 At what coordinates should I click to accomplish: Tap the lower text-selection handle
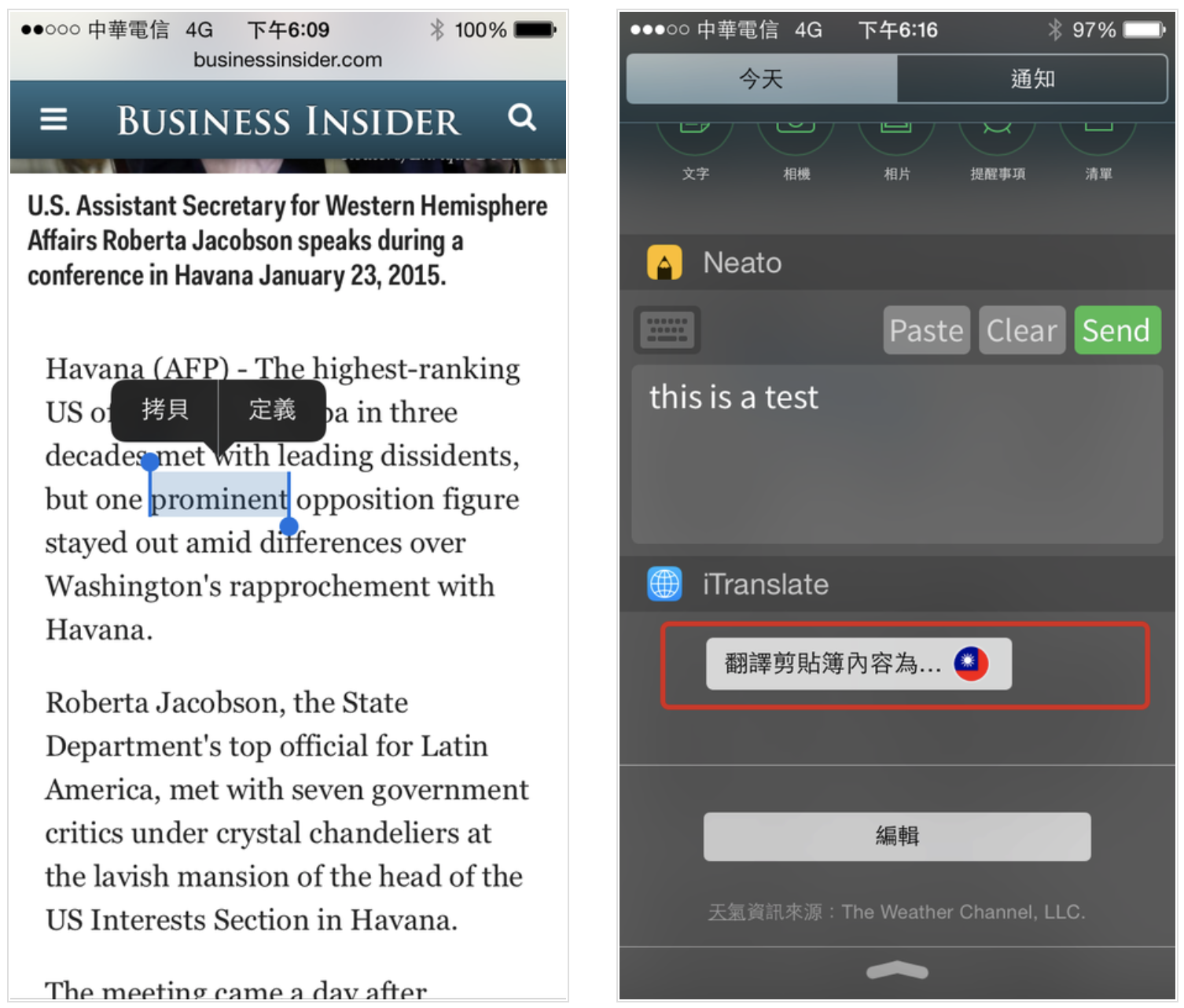tap(289, 526)
